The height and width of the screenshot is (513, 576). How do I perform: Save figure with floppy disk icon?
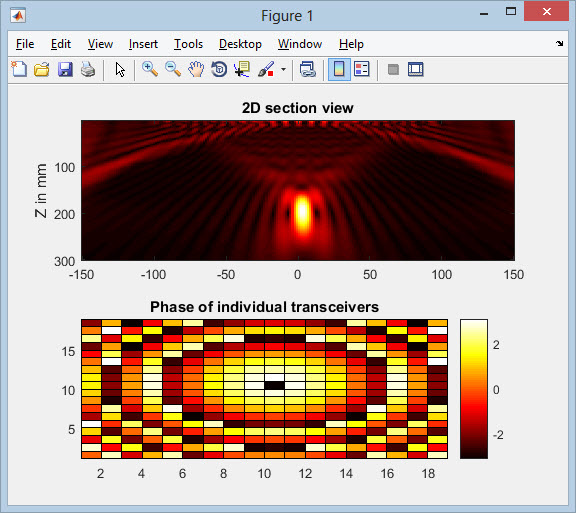(x=65, y=69)
